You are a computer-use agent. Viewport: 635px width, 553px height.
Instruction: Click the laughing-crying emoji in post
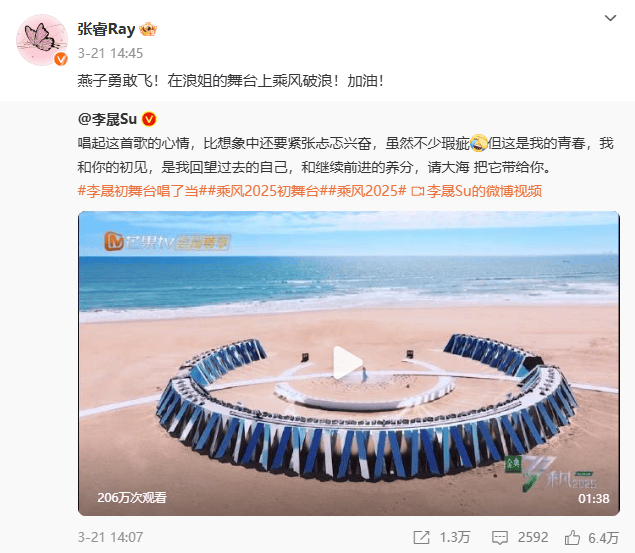tap(478, 143)
